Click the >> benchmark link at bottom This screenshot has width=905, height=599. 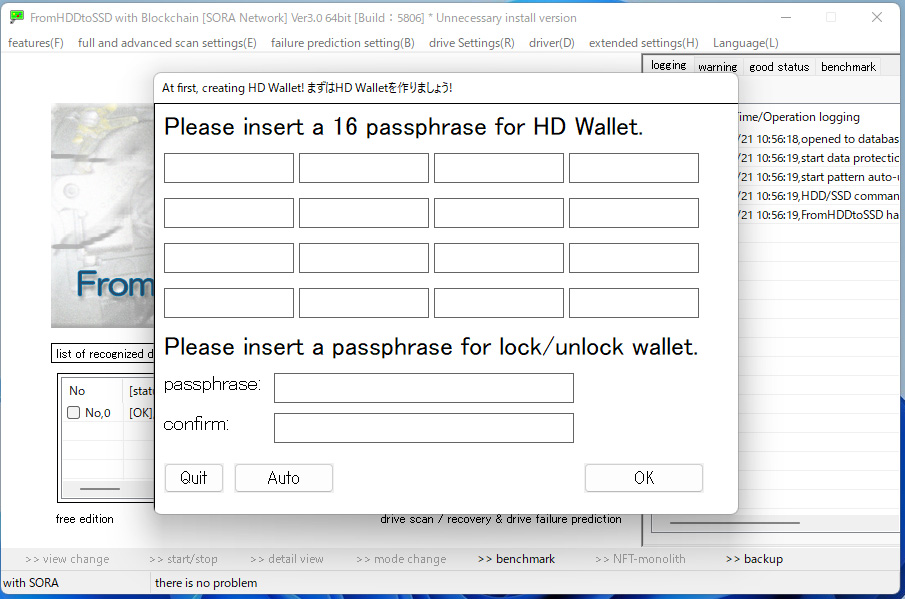517,559
